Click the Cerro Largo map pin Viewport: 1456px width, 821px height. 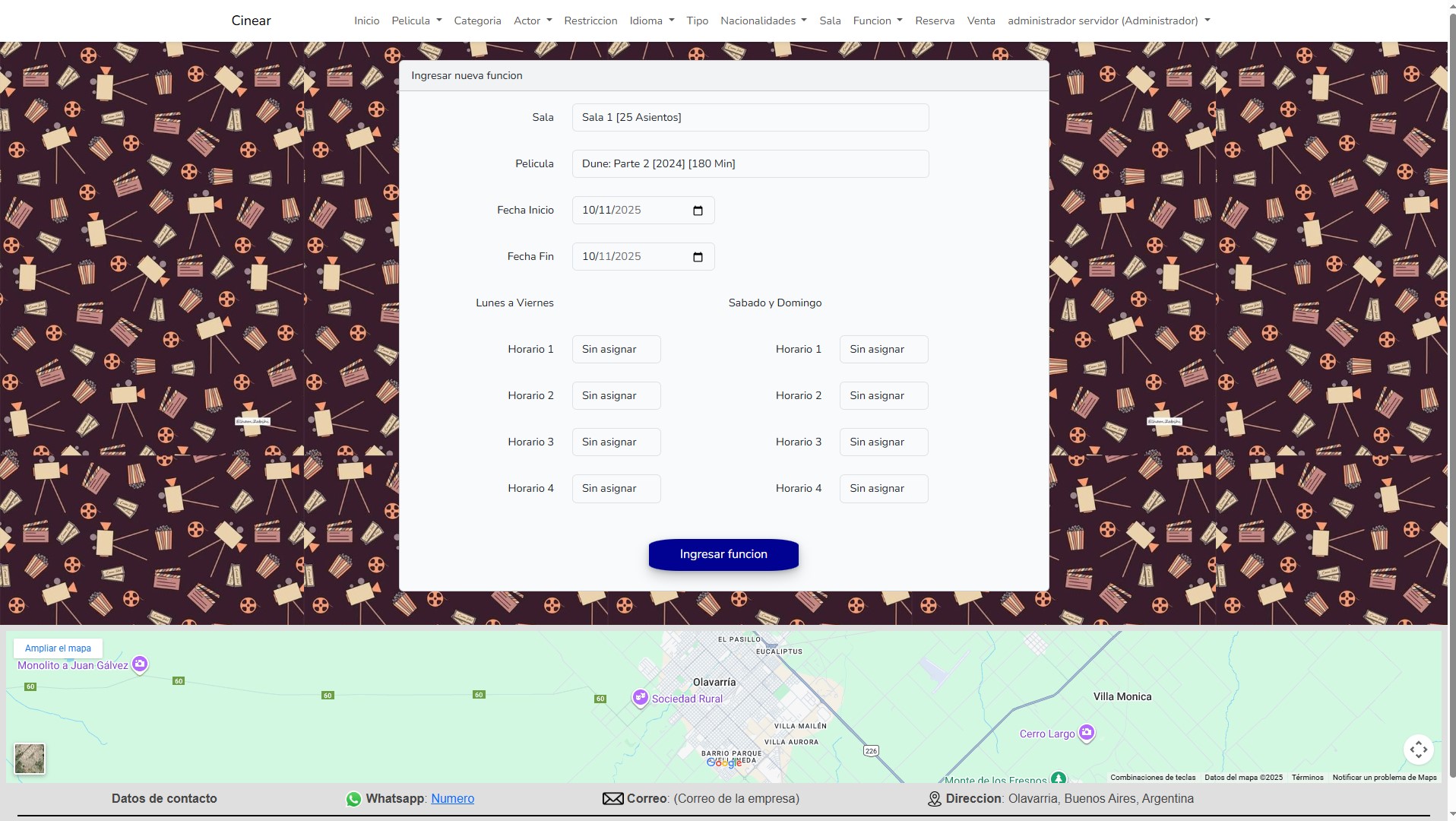pyautogui.click(x=1087, y=732)
